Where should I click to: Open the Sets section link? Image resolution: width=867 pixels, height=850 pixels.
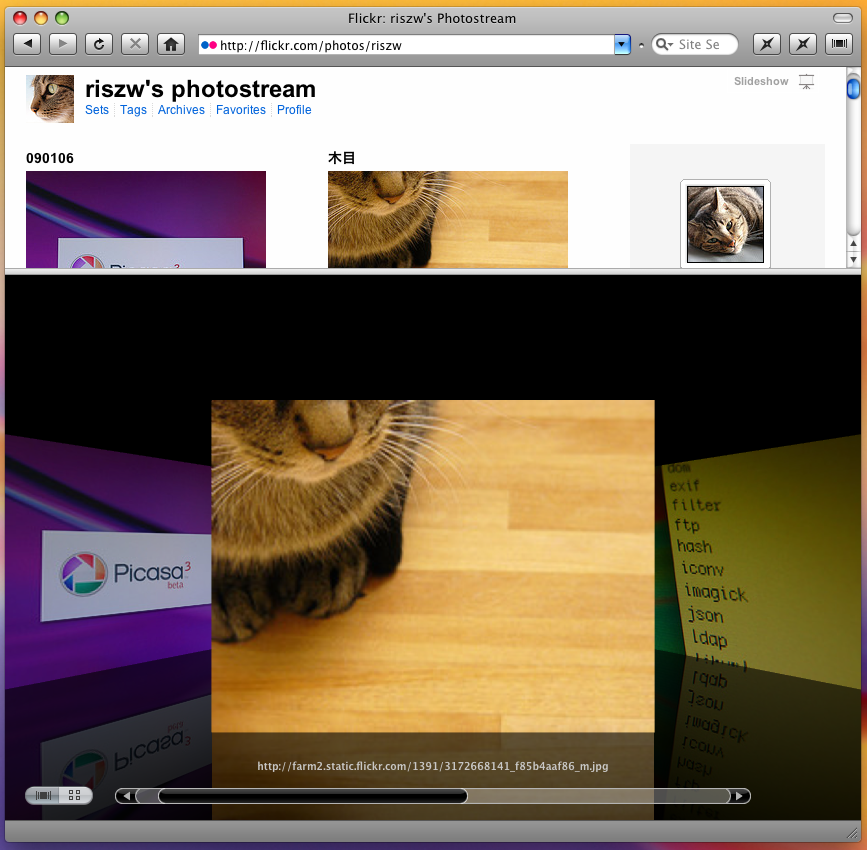[x=97, y=110]
